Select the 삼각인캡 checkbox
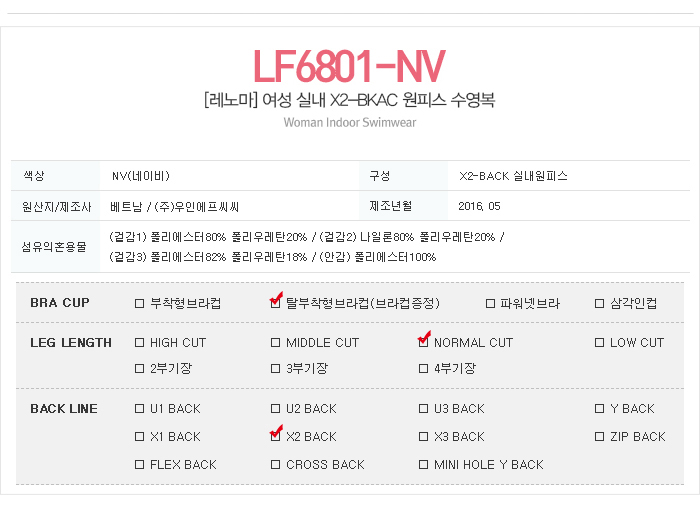This screenshot has height=516, width=700. [600, 303]
